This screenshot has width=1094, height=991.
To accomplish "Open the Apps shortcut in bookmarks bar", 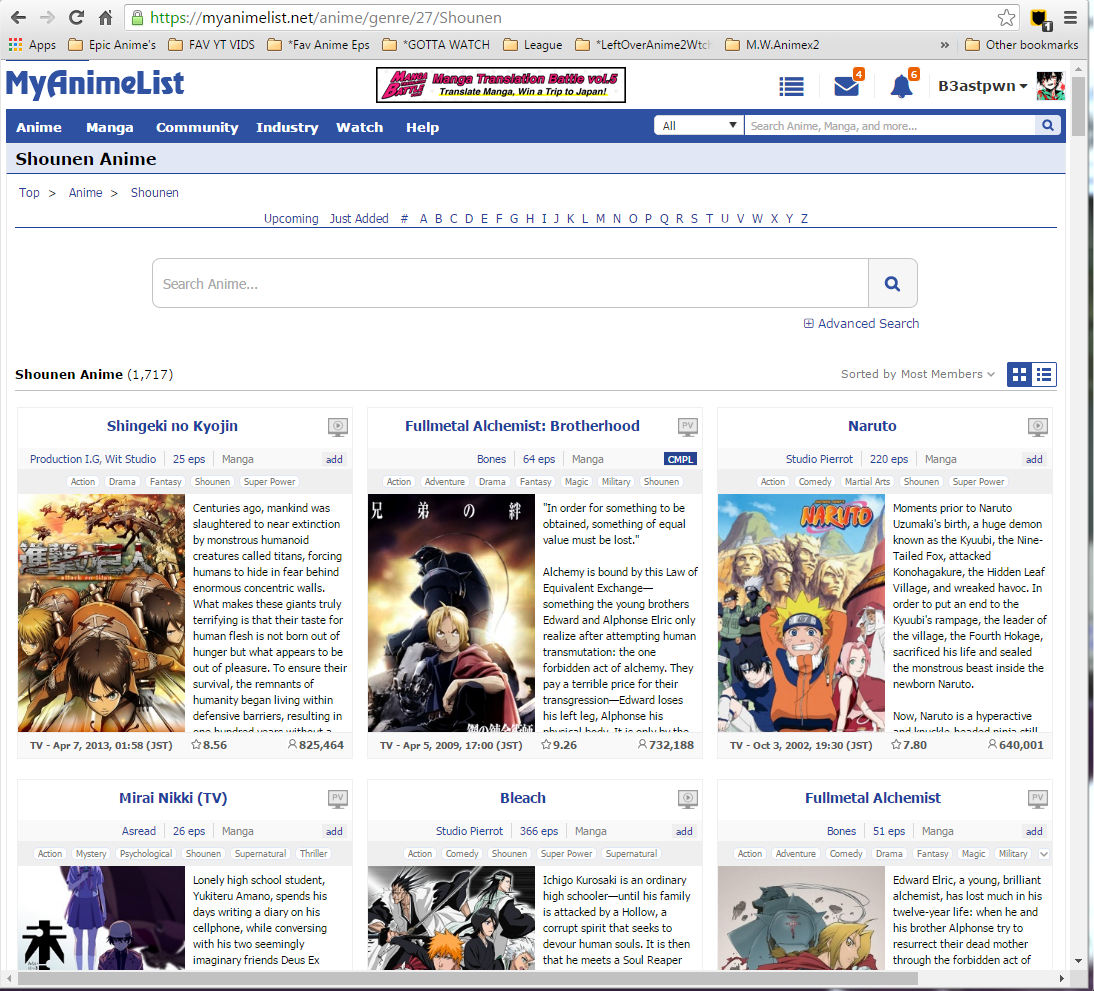I will [32, 45].
